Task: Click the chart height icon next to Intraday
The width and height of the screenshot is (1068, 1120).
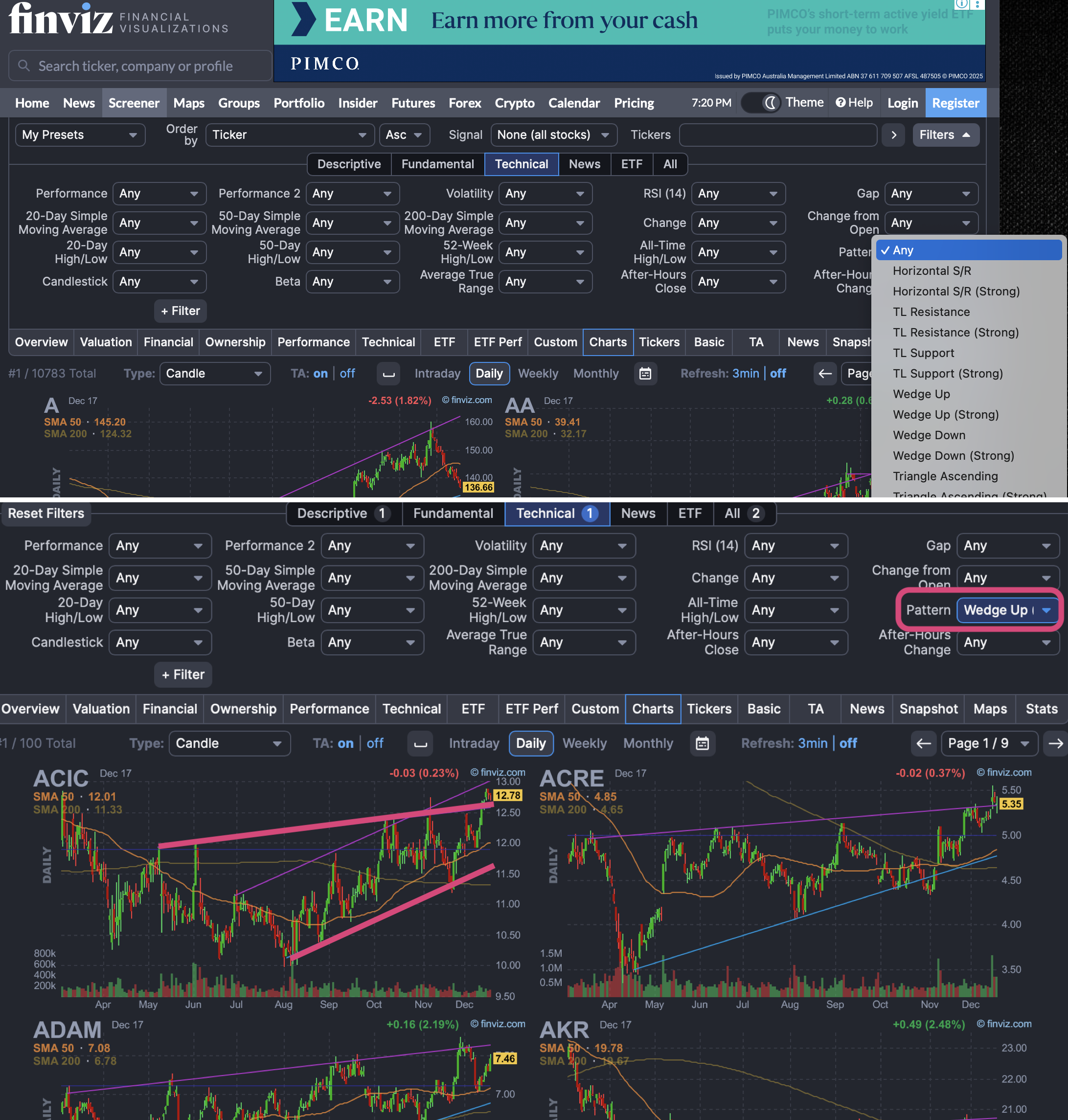Action: pyautogui.click(x=420, y=743)
